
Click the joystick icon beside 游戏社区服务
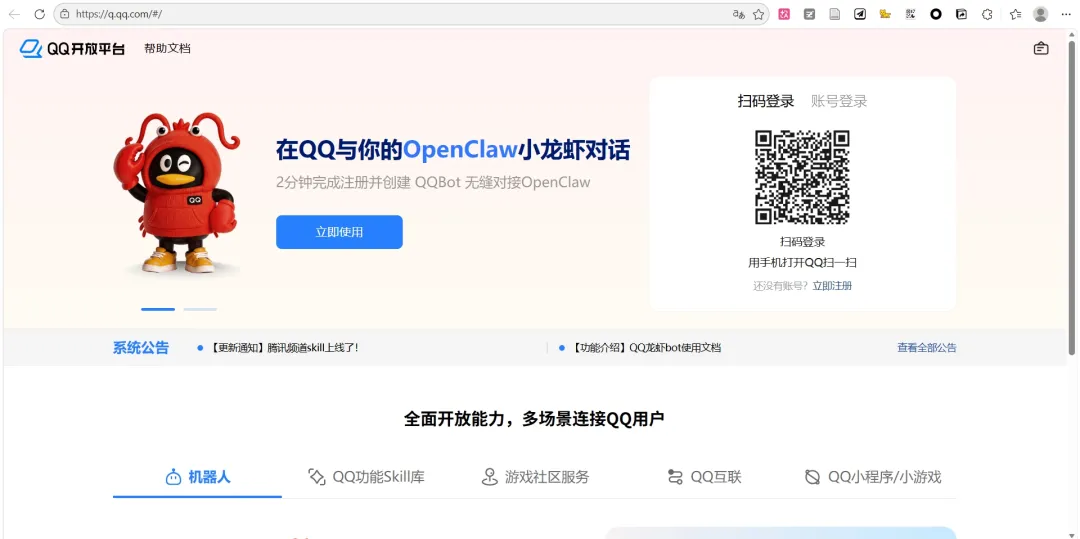(x=489, y=476)
